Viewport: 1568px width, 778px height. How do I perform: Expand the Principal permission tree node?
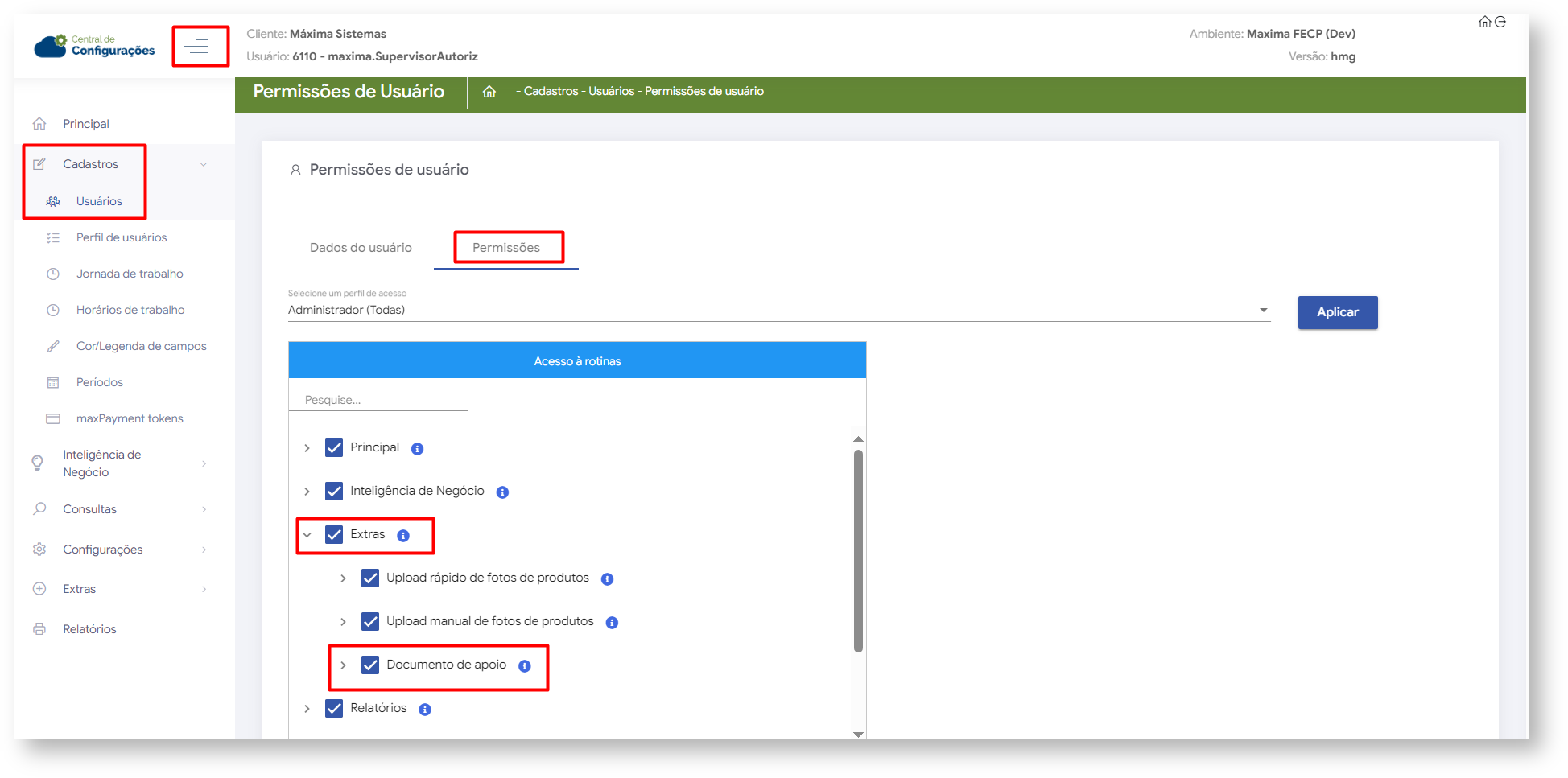[307, 448]
